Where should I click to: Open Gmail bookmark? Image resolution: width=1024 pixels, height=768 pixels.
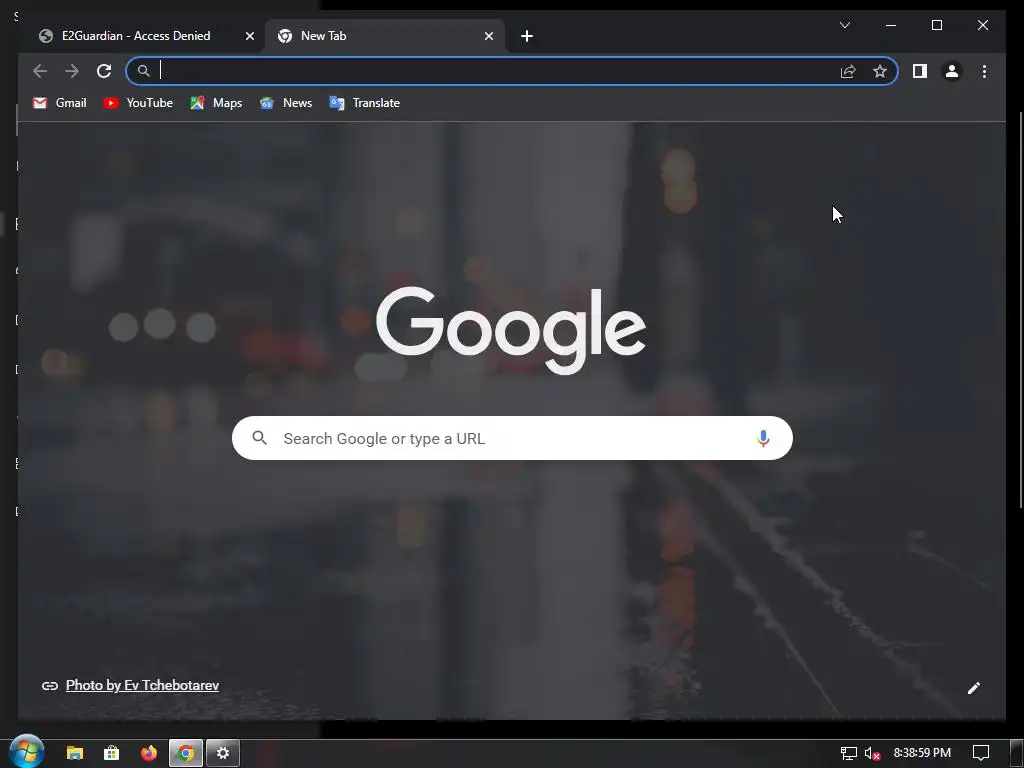click(x=59, y=103)
